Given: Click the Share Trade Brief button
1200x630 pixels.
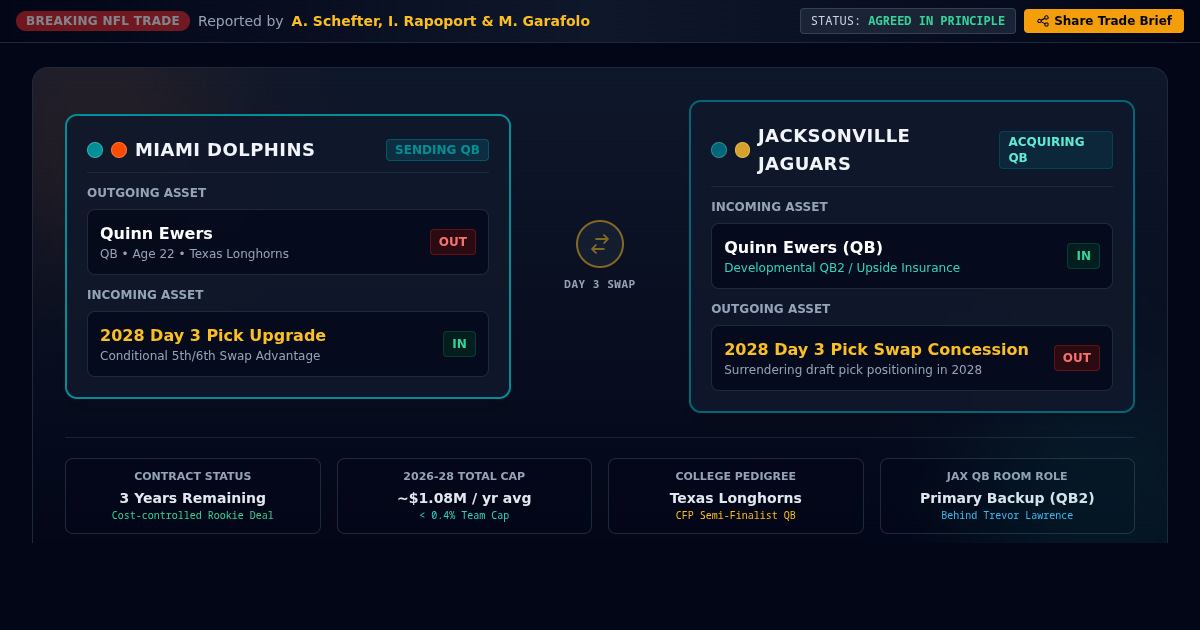Looking at the screenshot, I should 1104,21.
